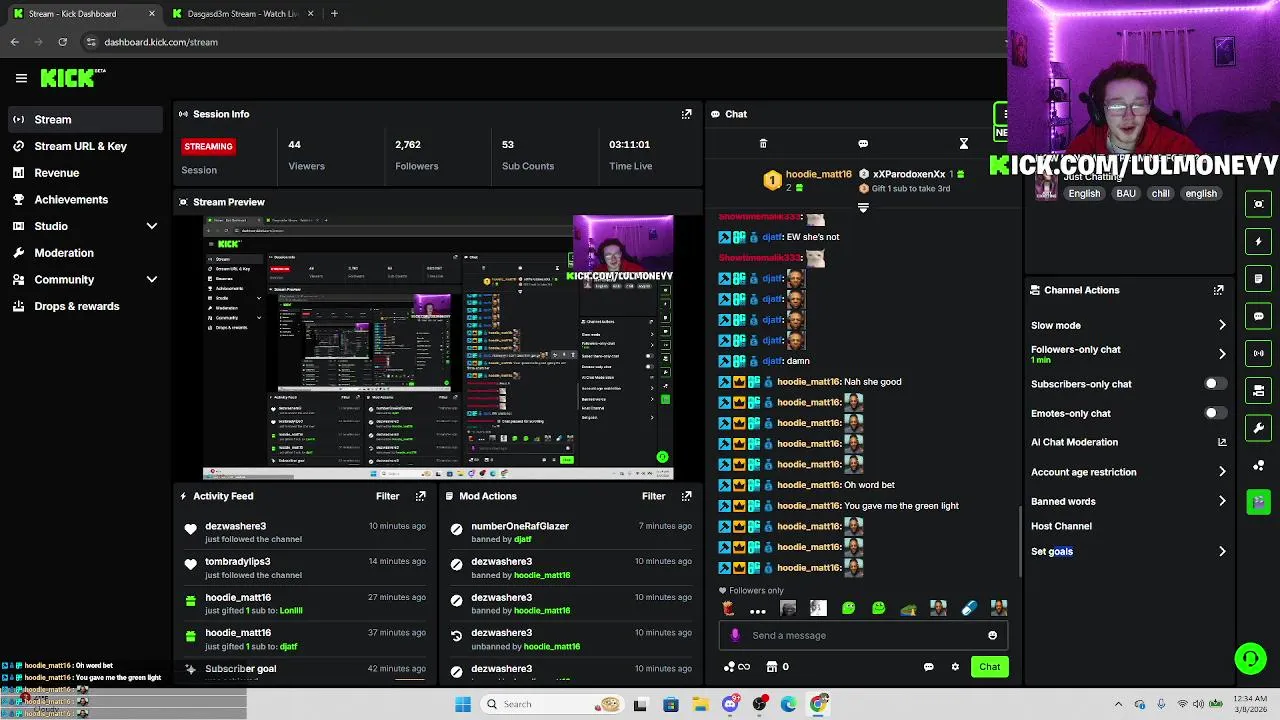The width and height of the screenshot is (1280, 720).
Task: Filter the Mod Actions list
Action: point(653,496)
